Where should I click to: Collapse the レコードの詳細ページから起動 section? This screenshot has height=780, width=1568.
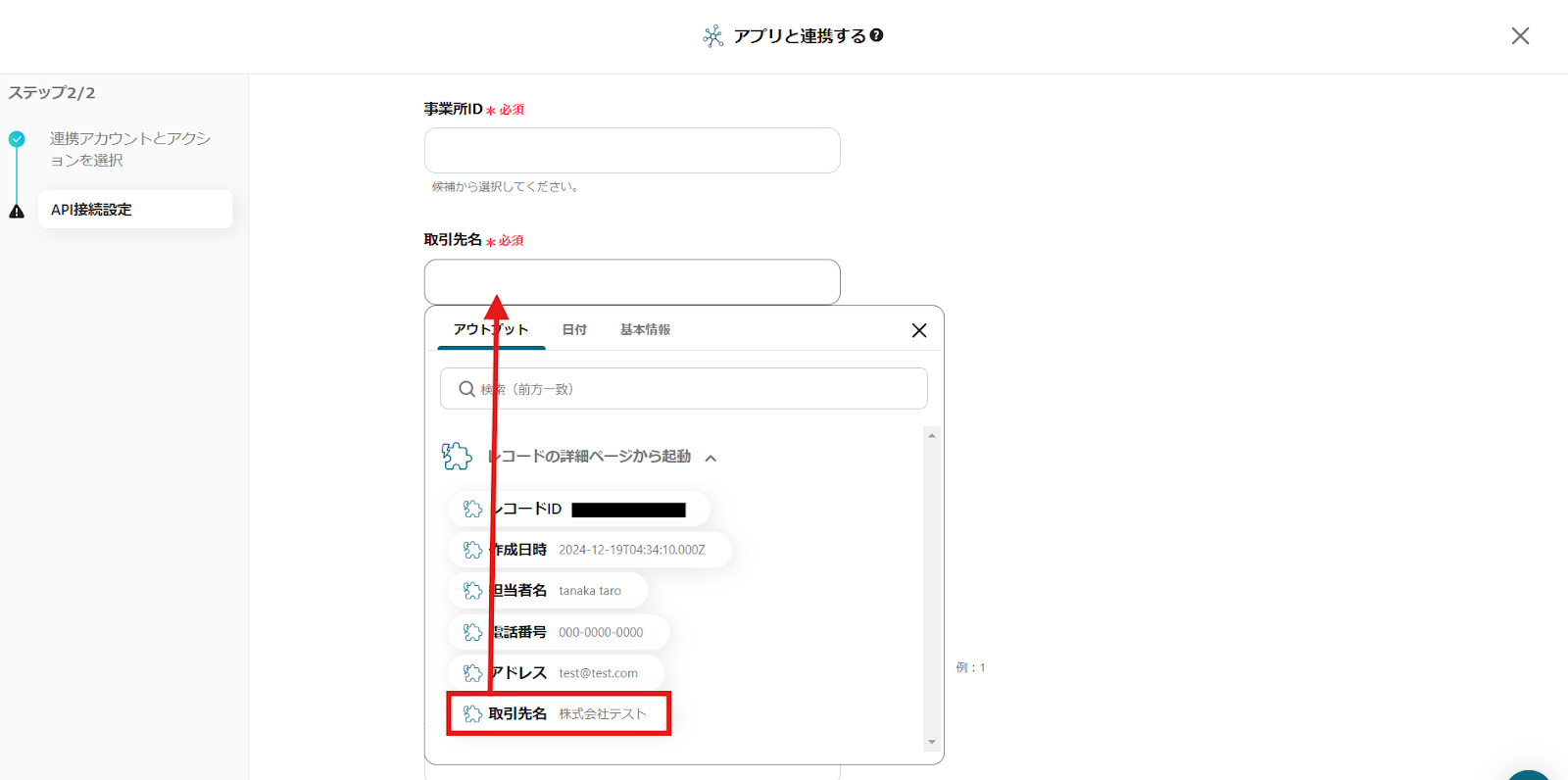click(x=710, y=458)
